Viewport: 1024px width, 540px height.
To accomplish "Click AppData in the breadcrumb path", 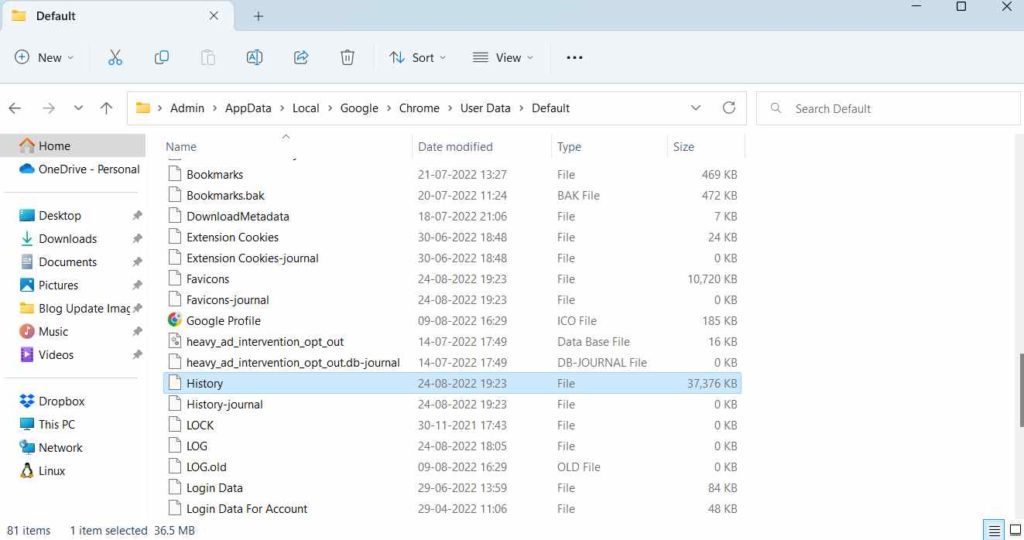I will point(248,108).
